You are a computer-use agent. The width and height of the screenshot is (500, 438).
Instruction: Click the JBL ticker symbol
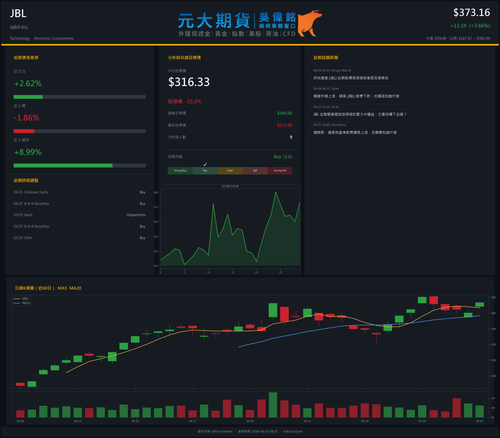pyautogui.click(x=18, y=13)
